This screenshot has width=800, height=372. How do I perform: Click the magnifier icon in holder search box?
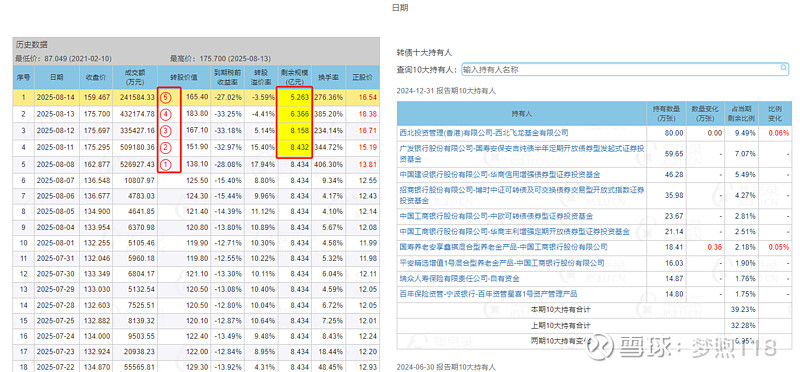784,68
